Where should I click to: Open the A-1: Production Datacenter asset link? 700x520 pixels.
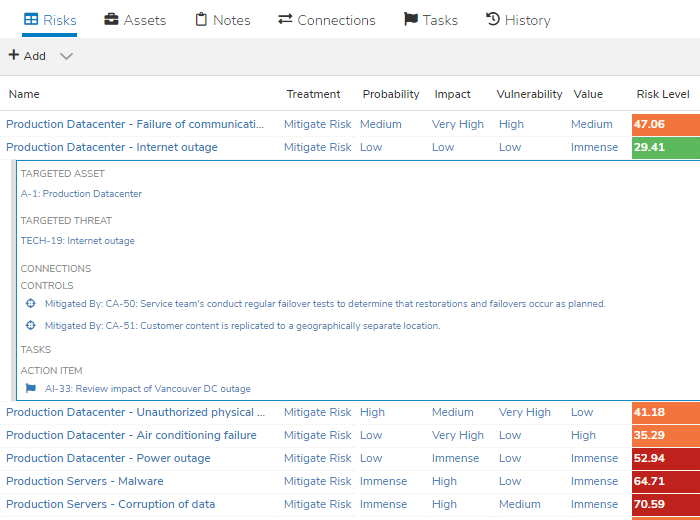pos(81,194)
